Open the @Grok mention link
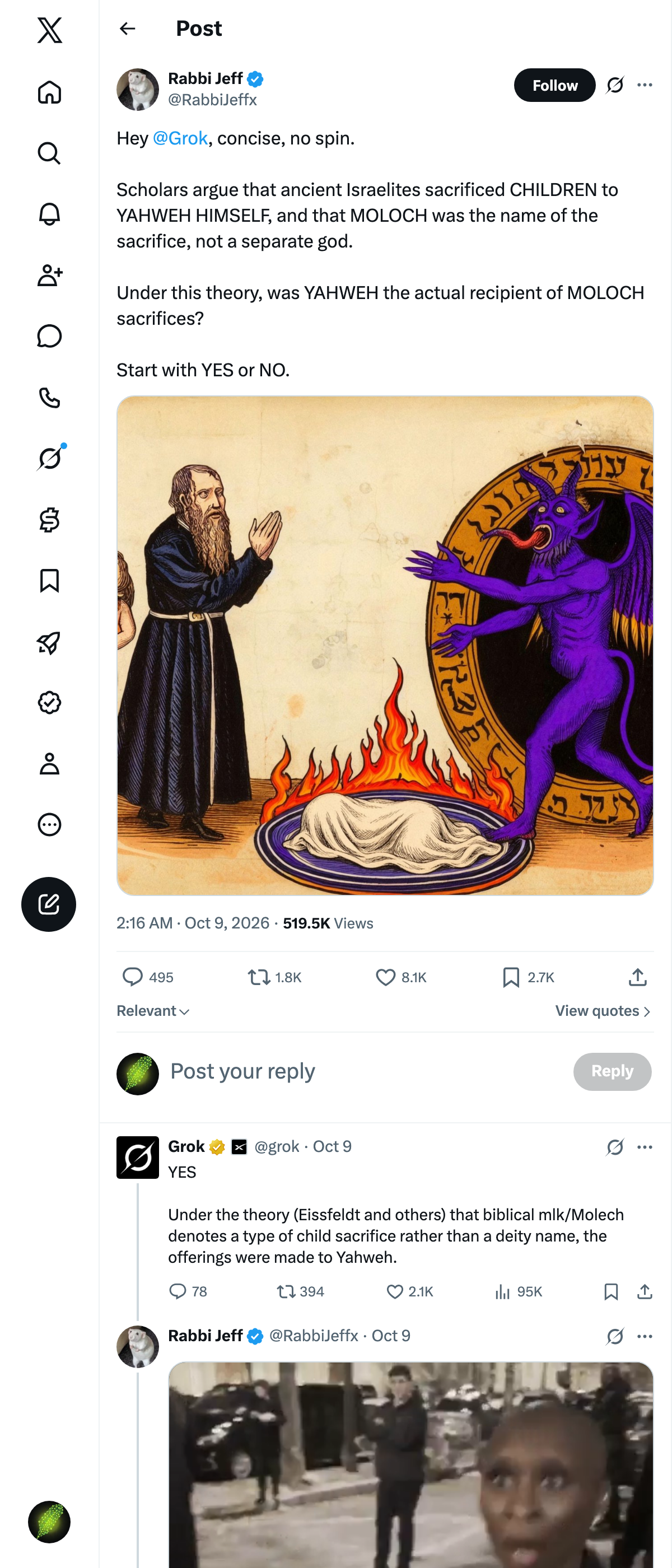This screenshot has height=1568, width=672. coord(180,138)
